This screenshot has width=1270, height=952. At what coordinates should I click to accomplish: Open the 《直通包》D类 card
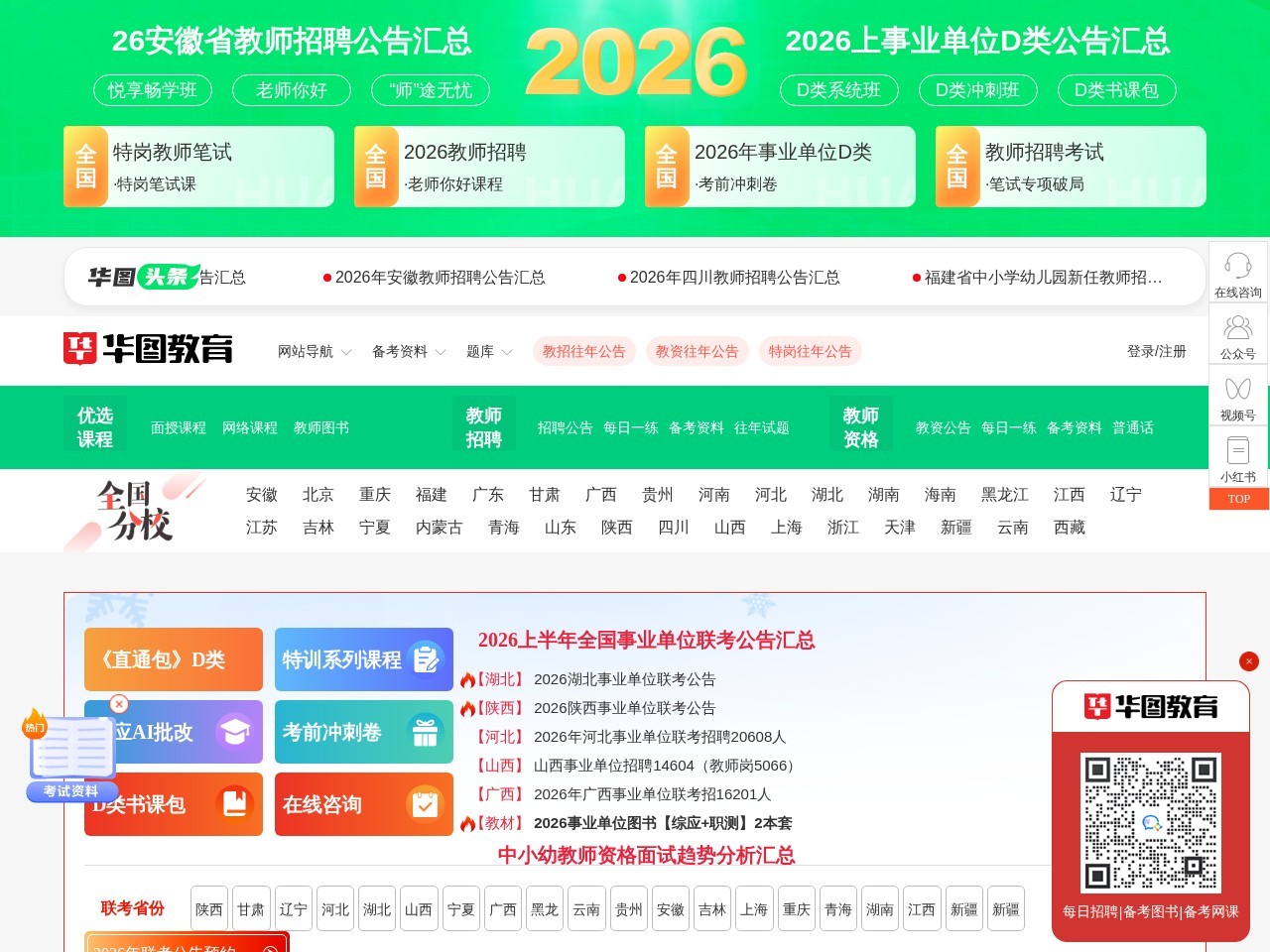[x=173, y=658]
